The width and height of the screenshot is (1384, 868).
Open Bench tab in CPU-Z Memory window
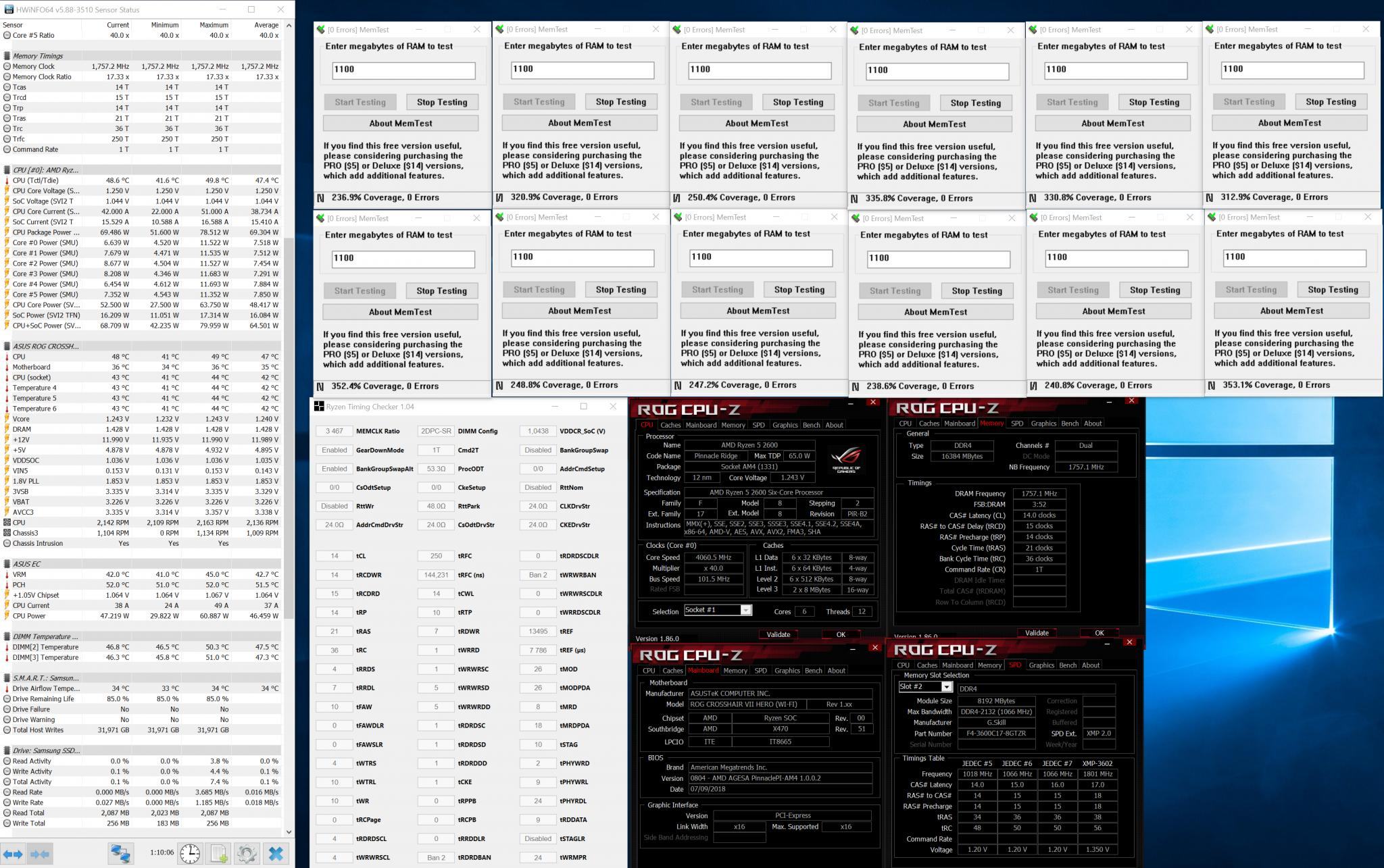coord(1070,424)
